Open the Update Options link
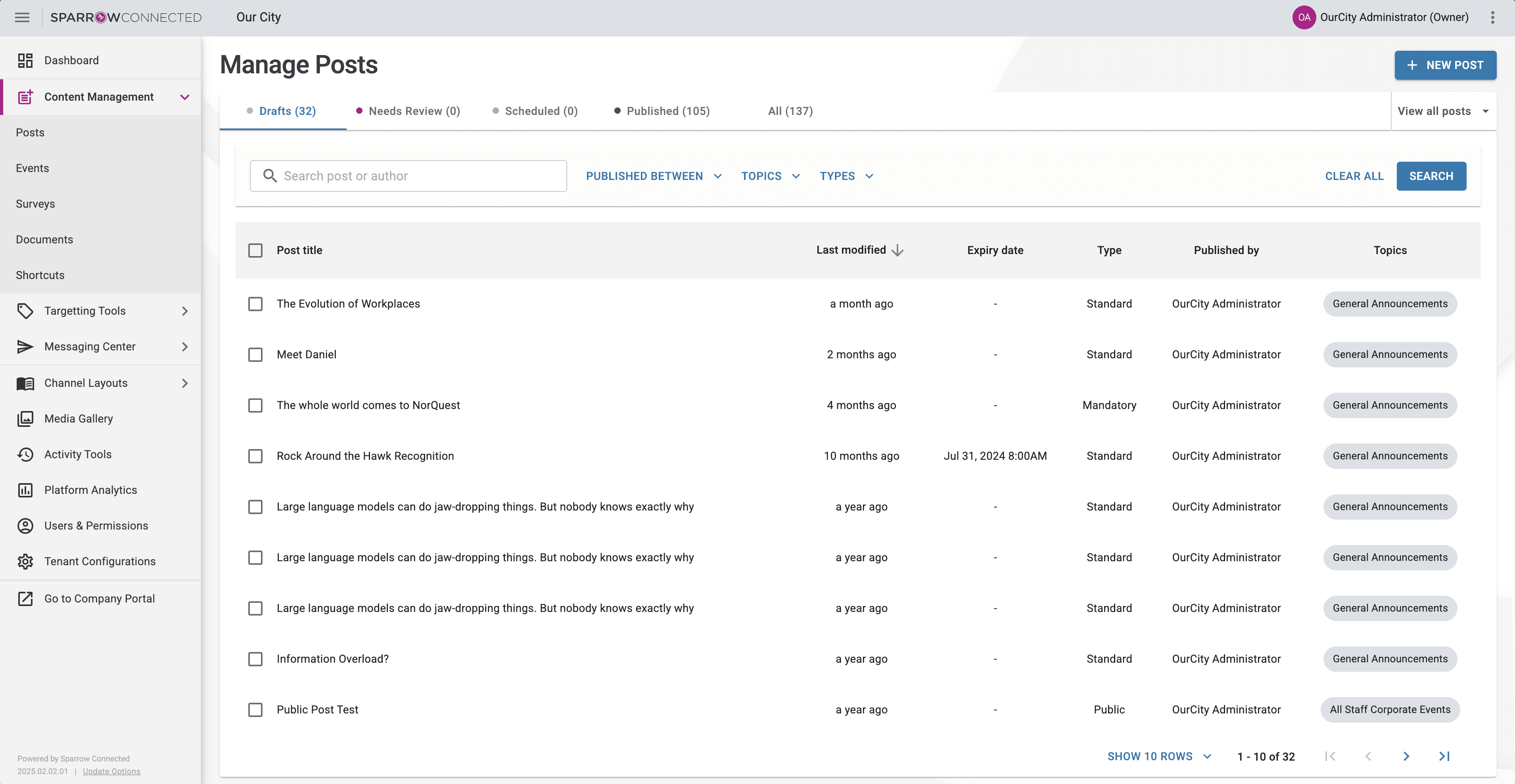 [111, 772]
